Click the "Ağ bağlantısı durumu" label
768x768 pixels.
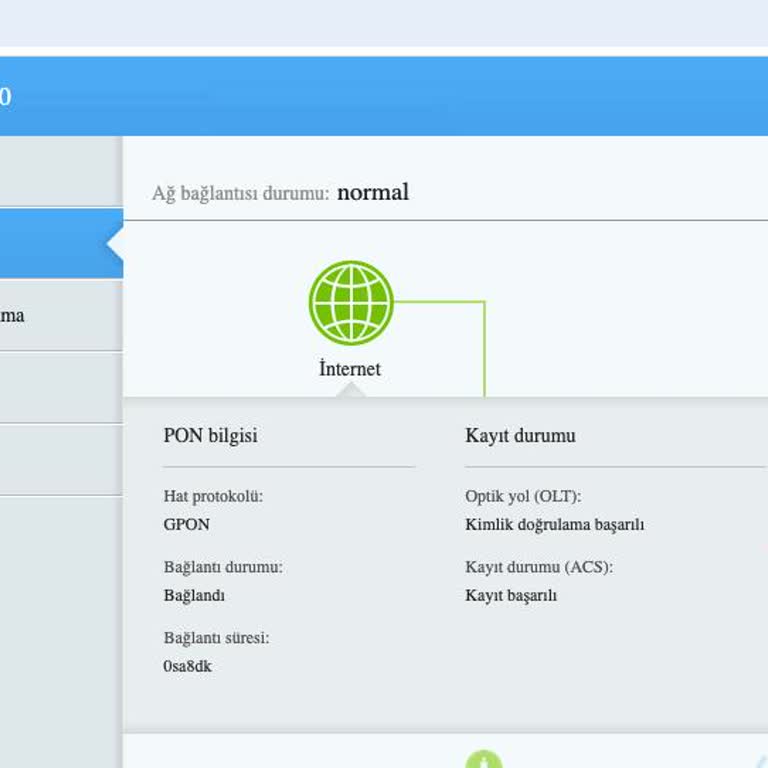(240, 194)
